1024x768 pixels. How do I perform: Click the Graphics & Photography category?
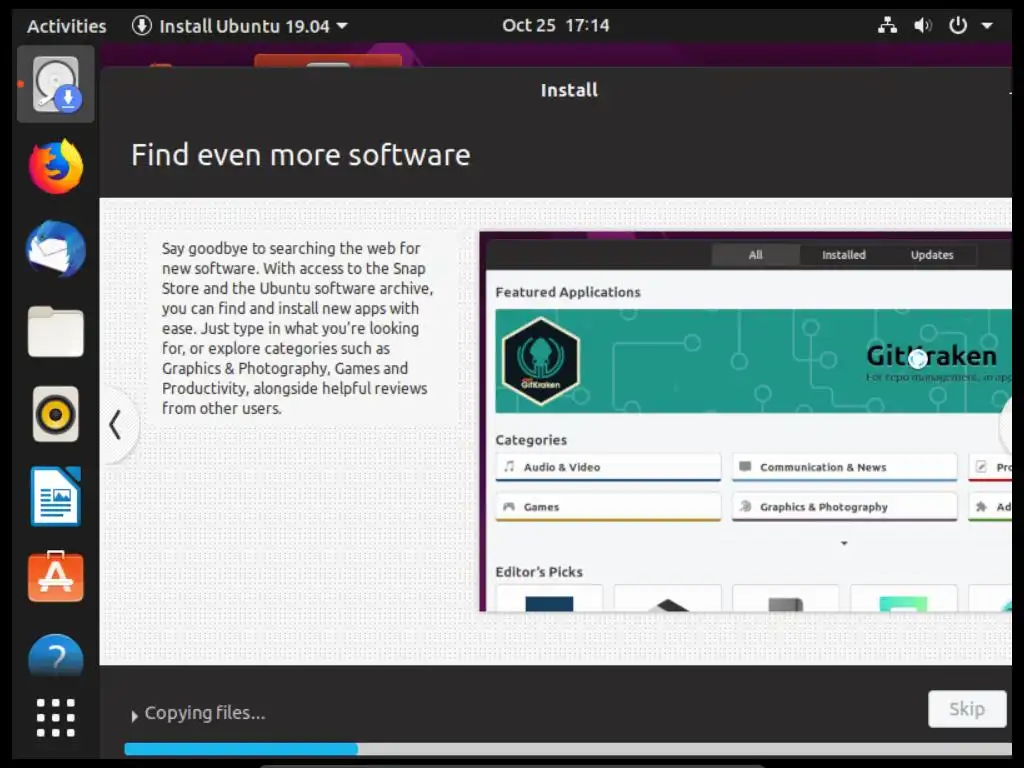844,507
